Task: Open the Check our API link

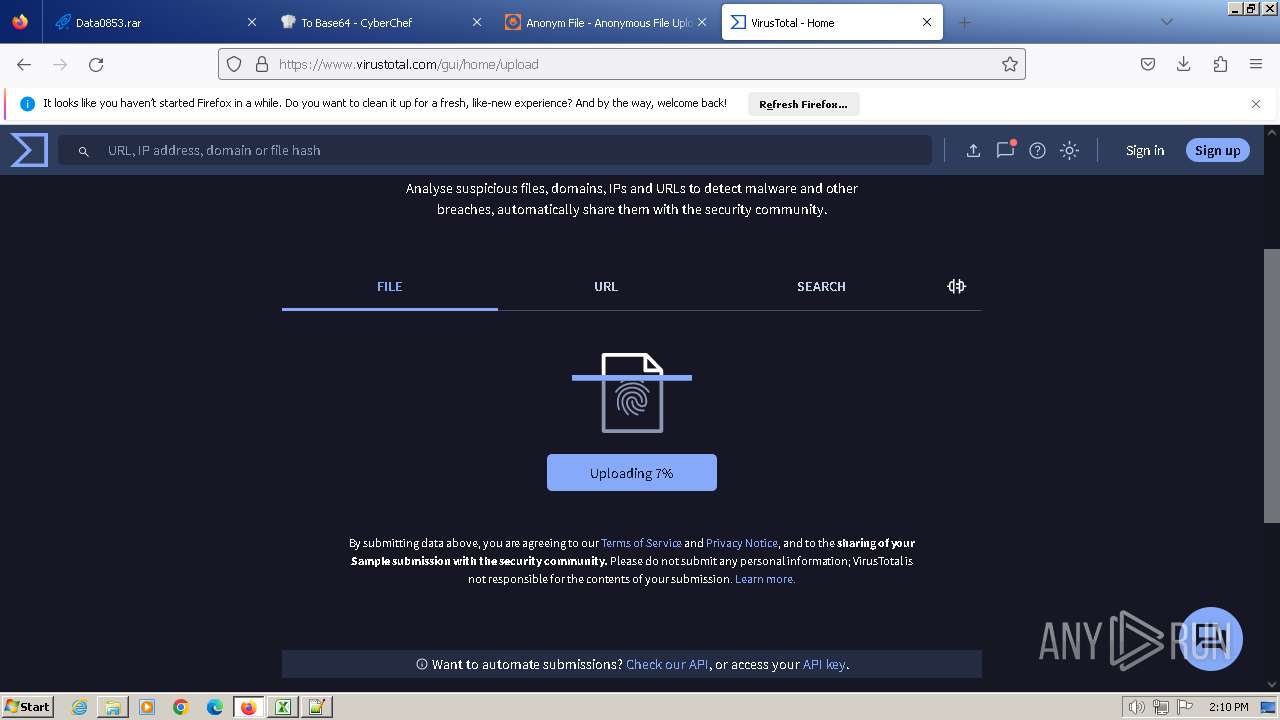Action: point(667,664)
